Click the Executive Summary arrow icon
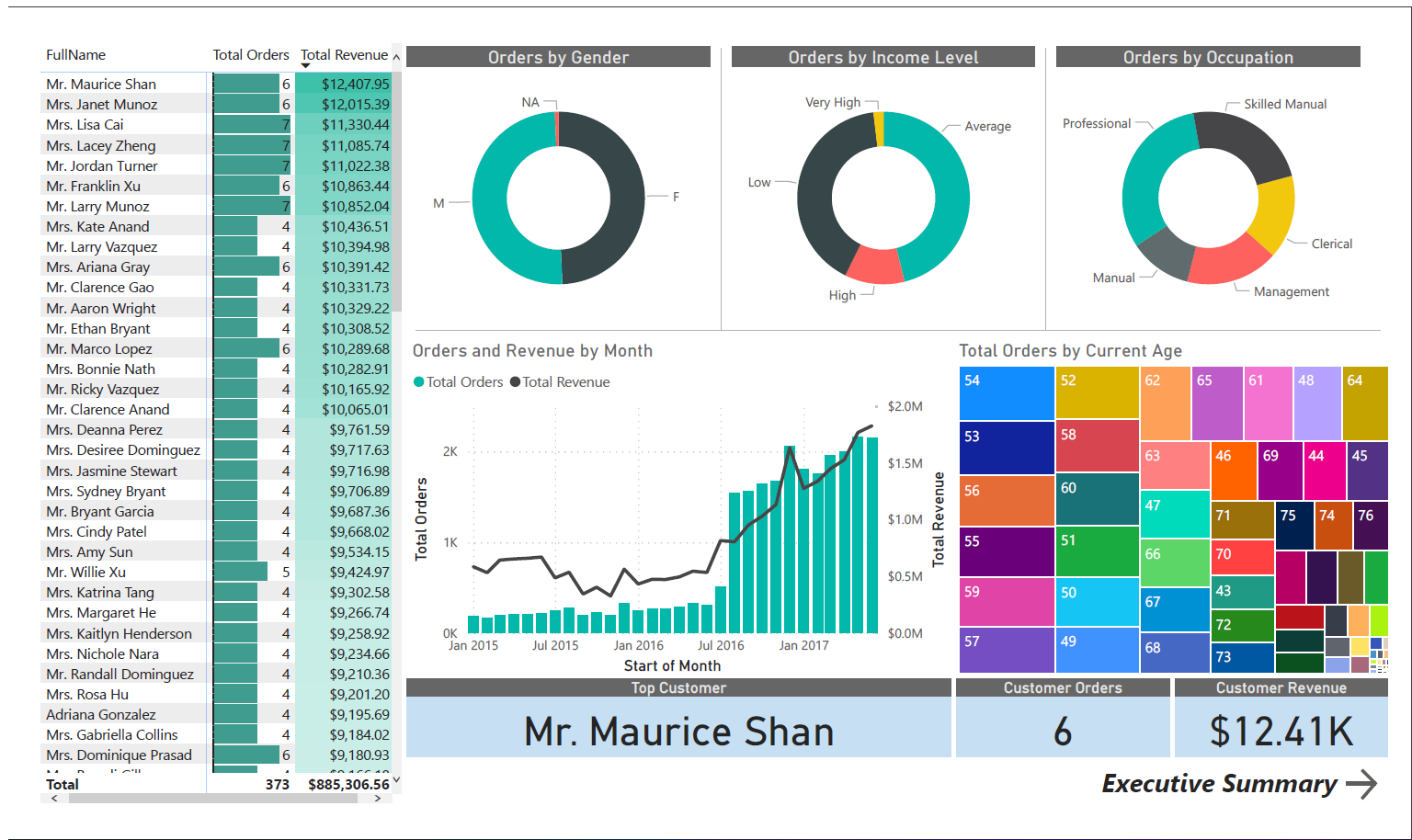 [1361, 784]
